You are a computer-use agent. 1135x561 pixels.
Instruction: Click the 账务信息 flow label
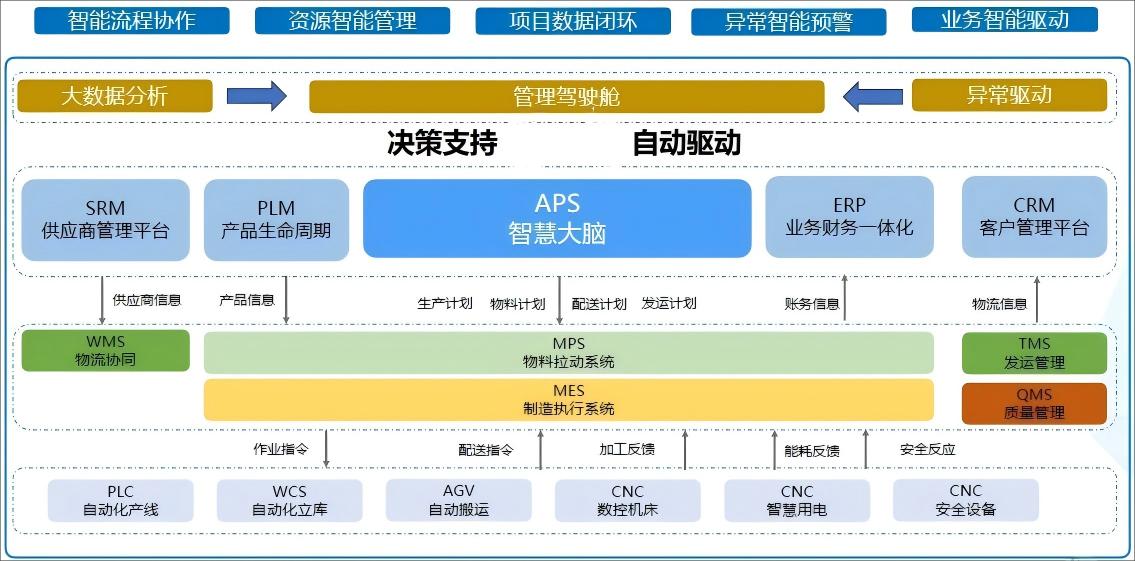pyautogui.click(x=812, y=304)
